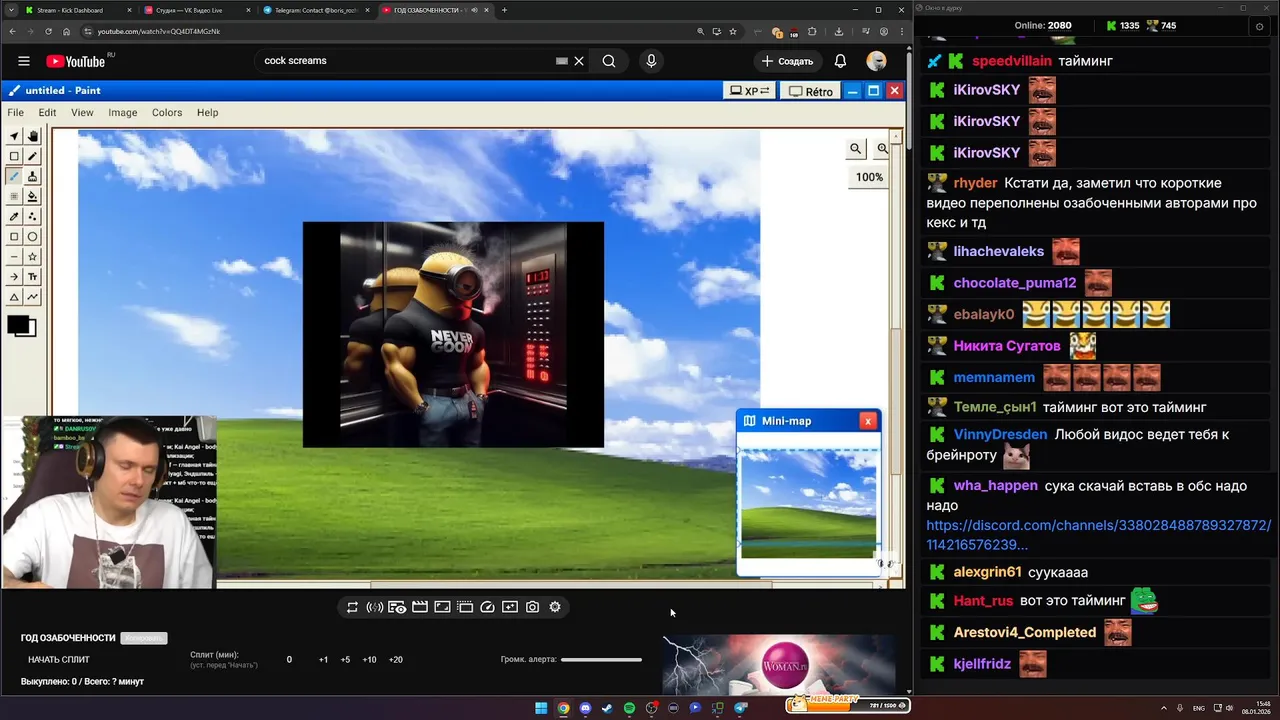The width and height of the screenshot is (1280, 720).
Task: Select the star shape tool
Action: (32, 257)
